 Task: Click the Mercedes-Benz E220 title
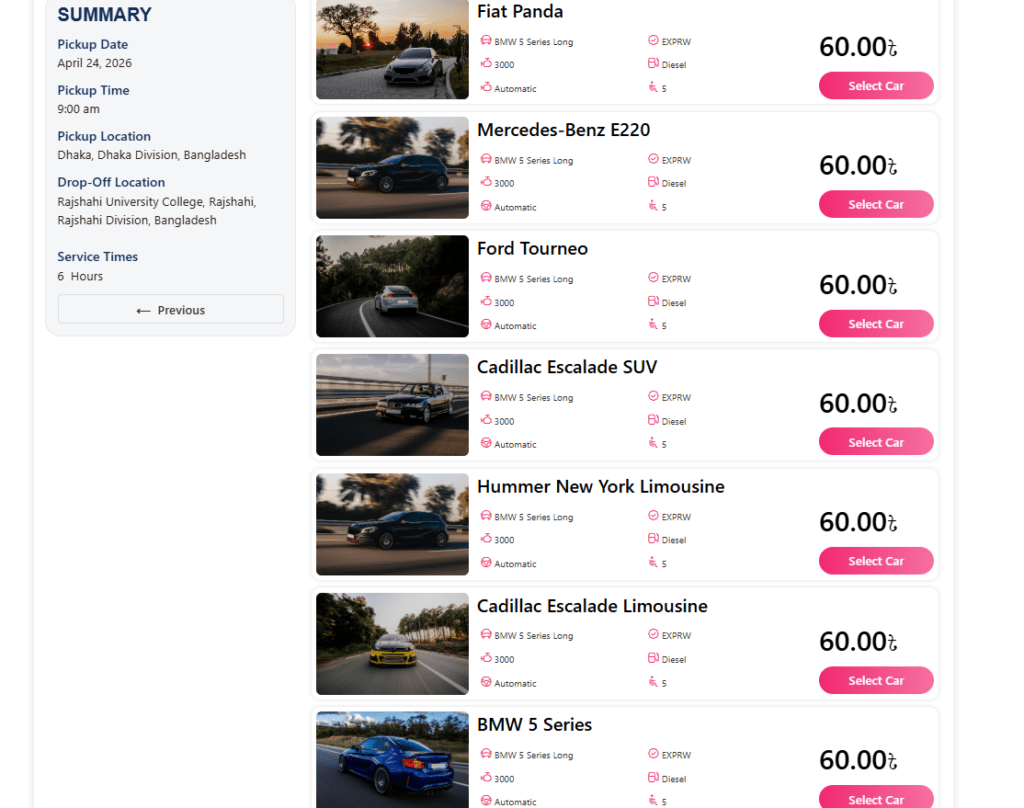pyautogui.click(x=564, y=130)
